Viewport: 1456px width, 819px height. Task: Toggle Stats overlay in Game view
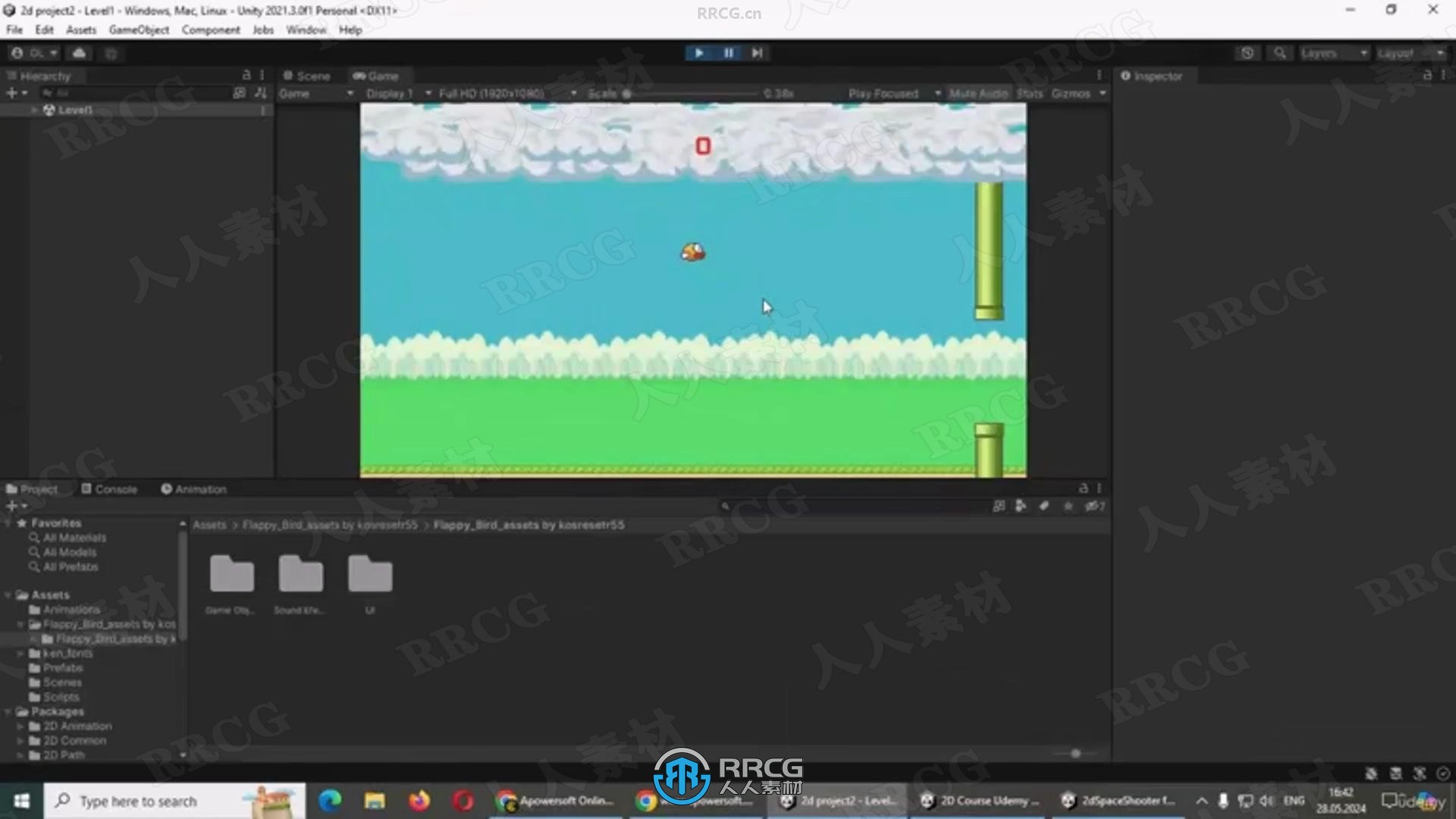pos(1030,93)
